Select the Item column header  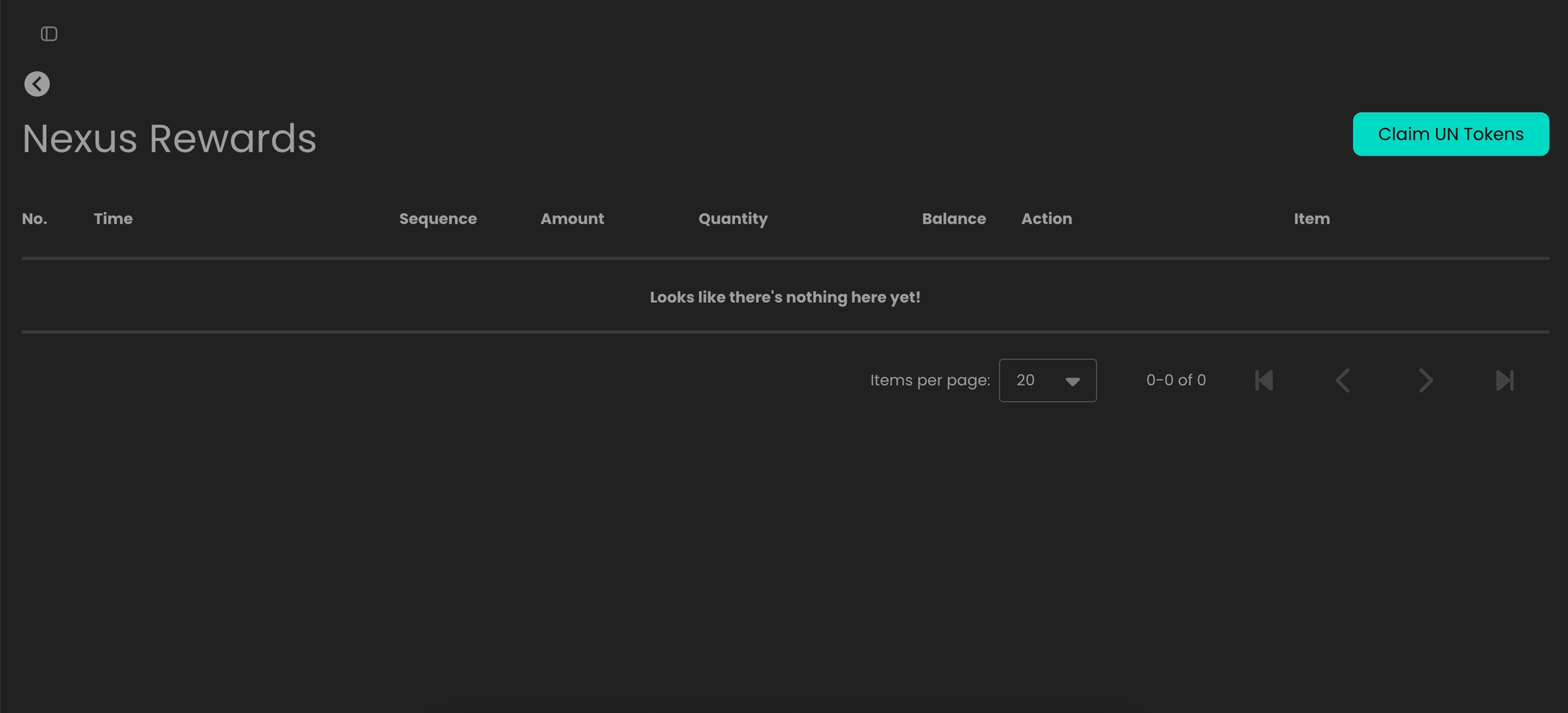pos(1311,219)
